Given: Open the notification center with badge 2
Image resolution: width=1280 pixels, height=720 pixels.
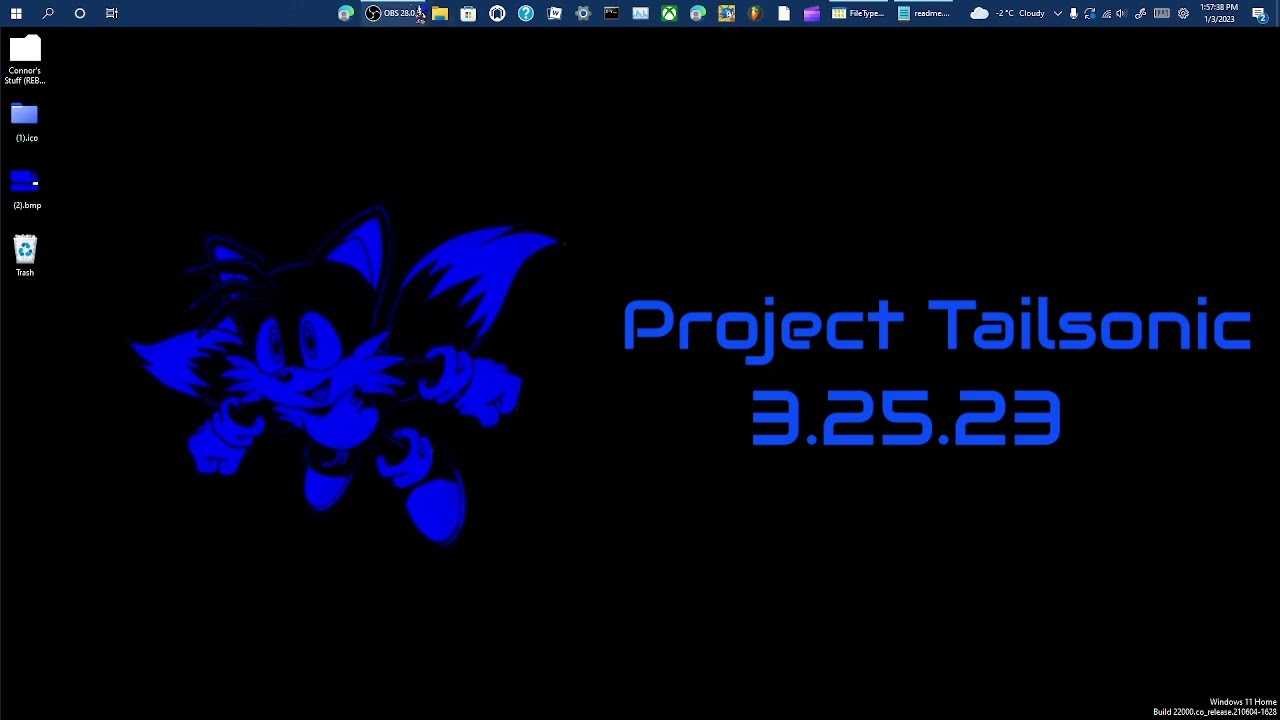Looking at the screenshot, I should [x=1260, y=13].
